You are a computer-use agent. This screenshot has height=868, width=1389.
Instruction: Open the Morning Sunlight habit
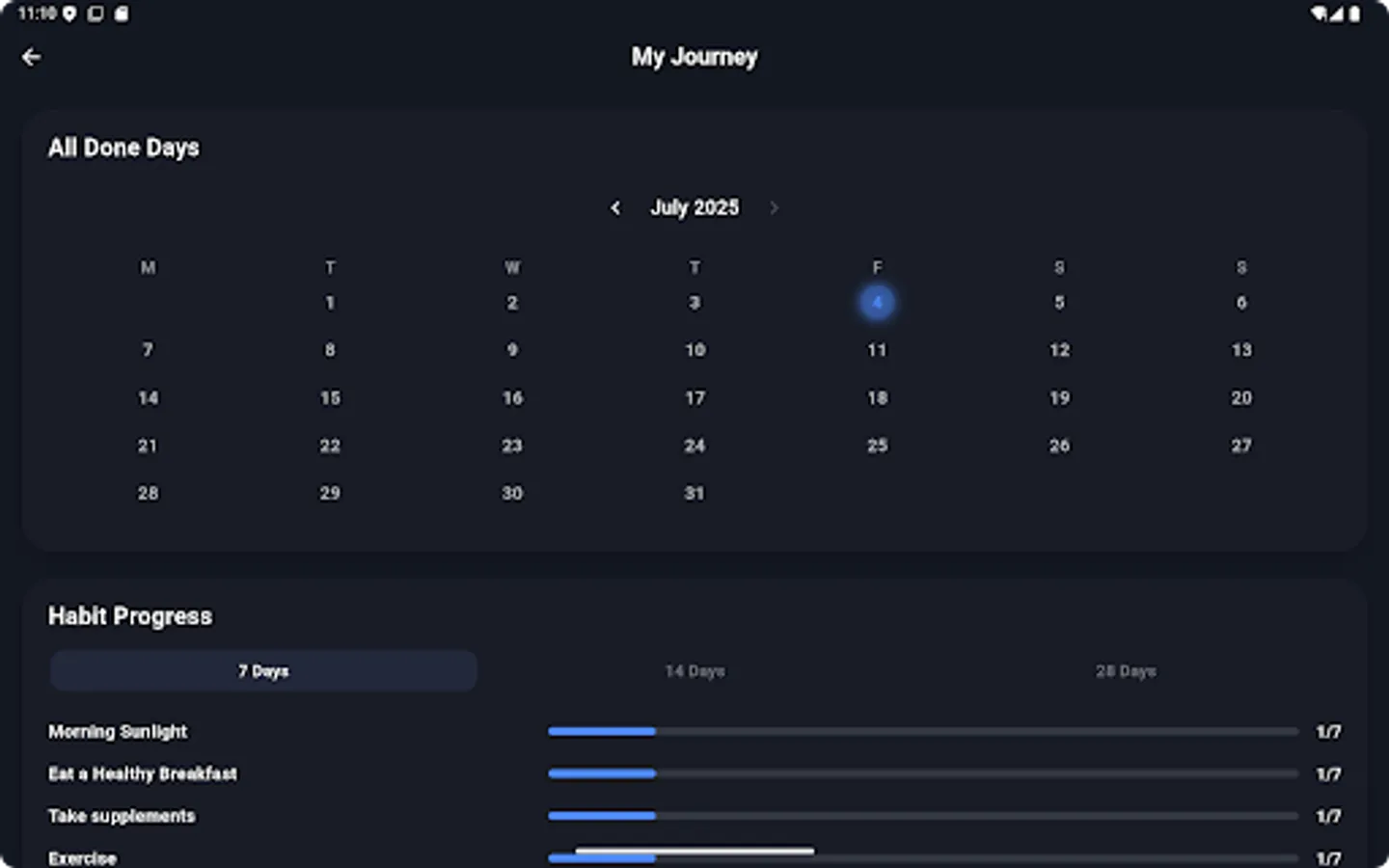[118, 731]
